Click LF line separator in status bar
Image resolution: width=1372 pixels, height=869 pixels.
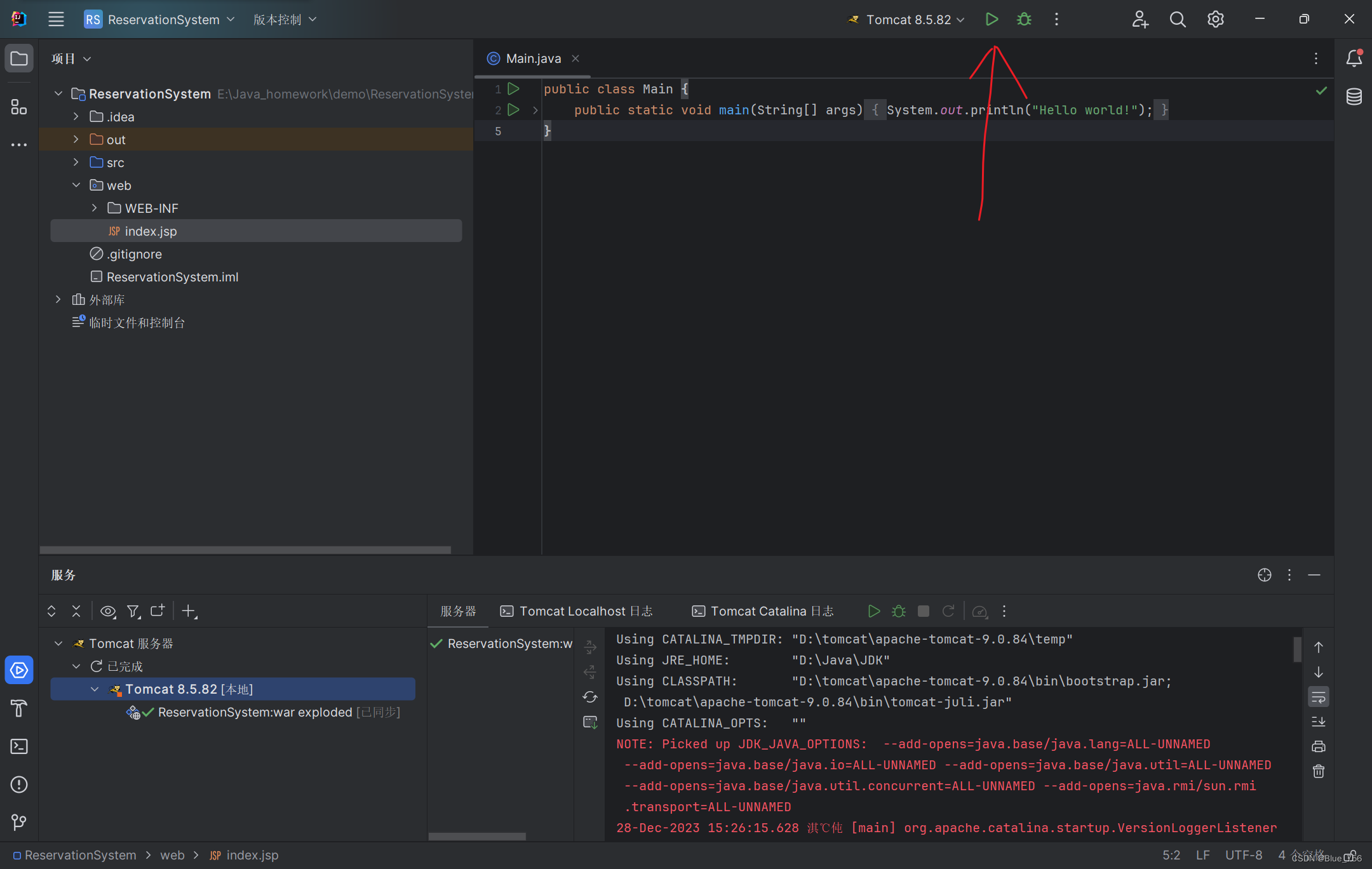[1202, 855]
